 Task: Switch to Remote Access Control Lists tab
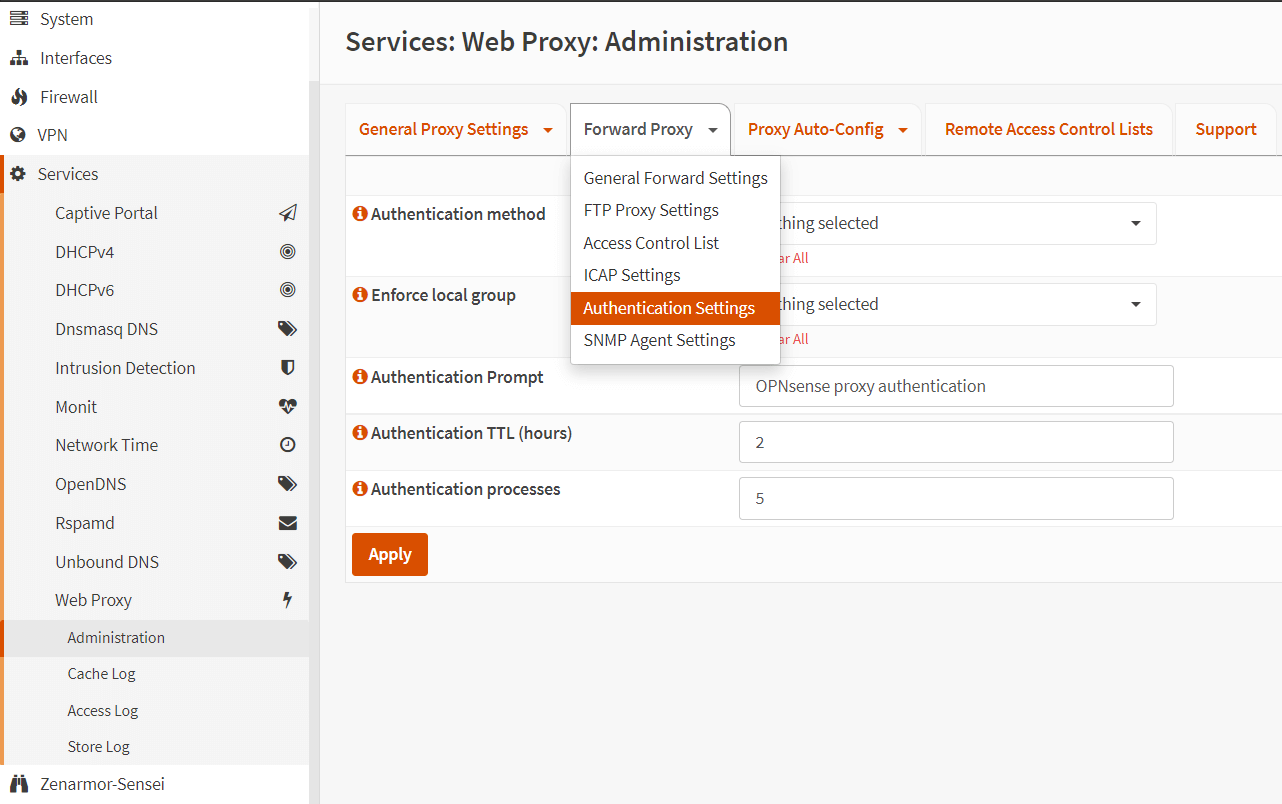(x=1048, y=129)
